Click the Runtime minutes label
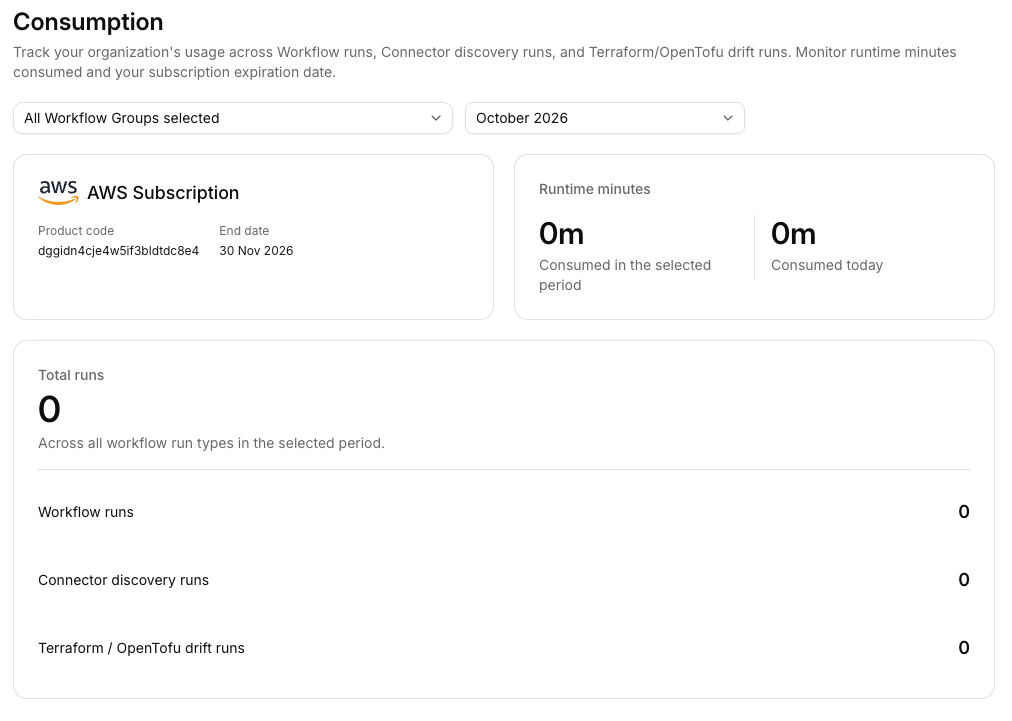This screenshot has height=721, width=1012. coord(594,189)
